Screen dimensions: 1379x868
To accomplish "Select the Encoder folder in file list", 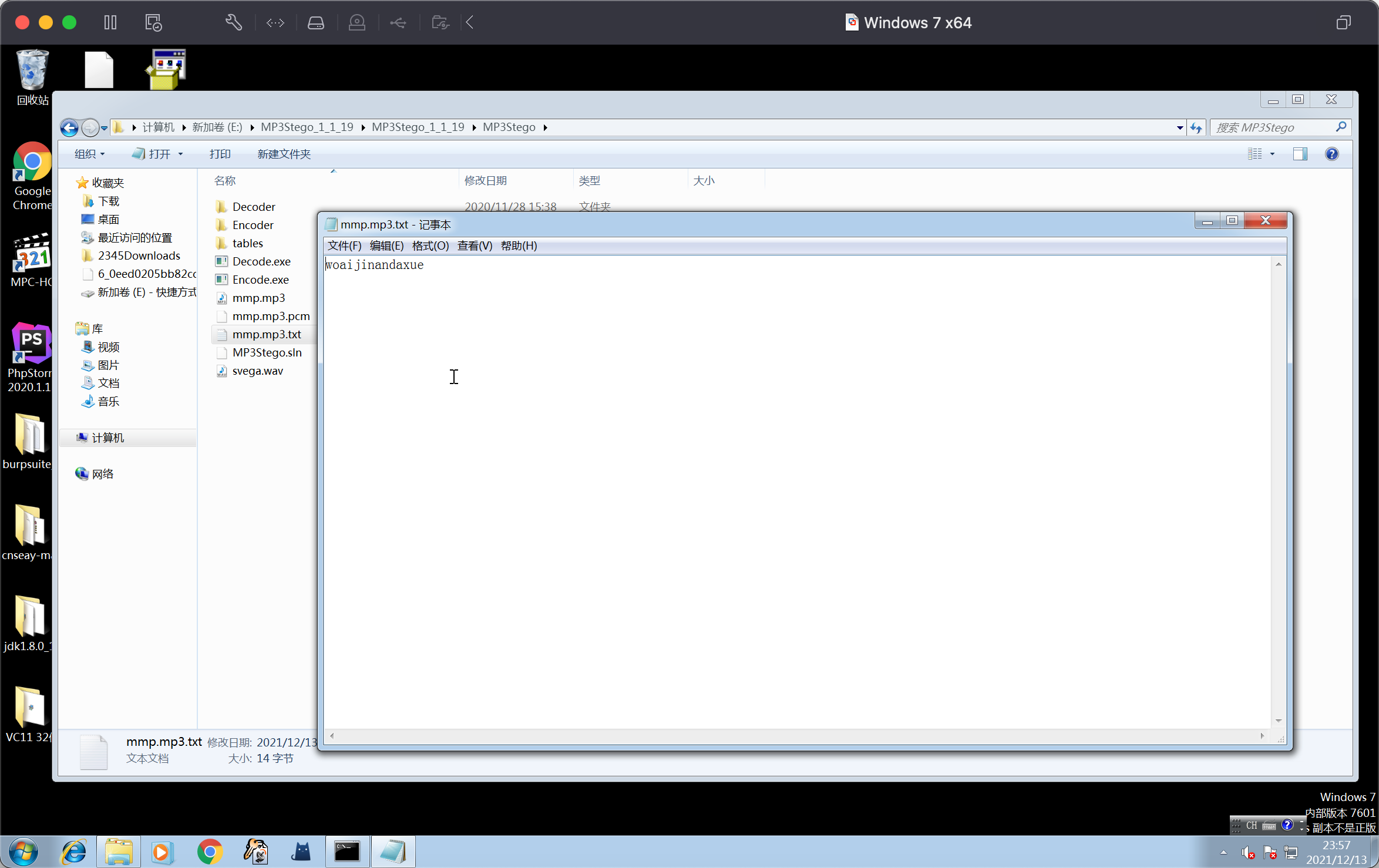I will click(244, 225).
